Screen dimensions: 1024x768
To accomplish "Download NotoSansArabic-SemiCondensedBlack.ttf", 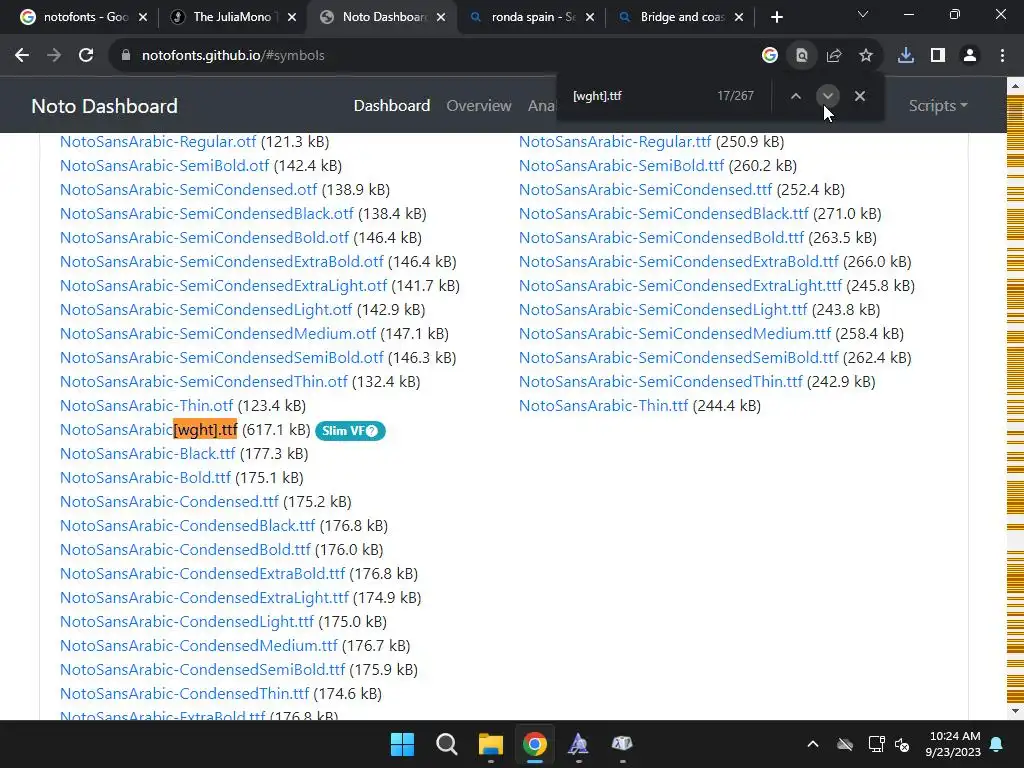I will pos(664,214).
